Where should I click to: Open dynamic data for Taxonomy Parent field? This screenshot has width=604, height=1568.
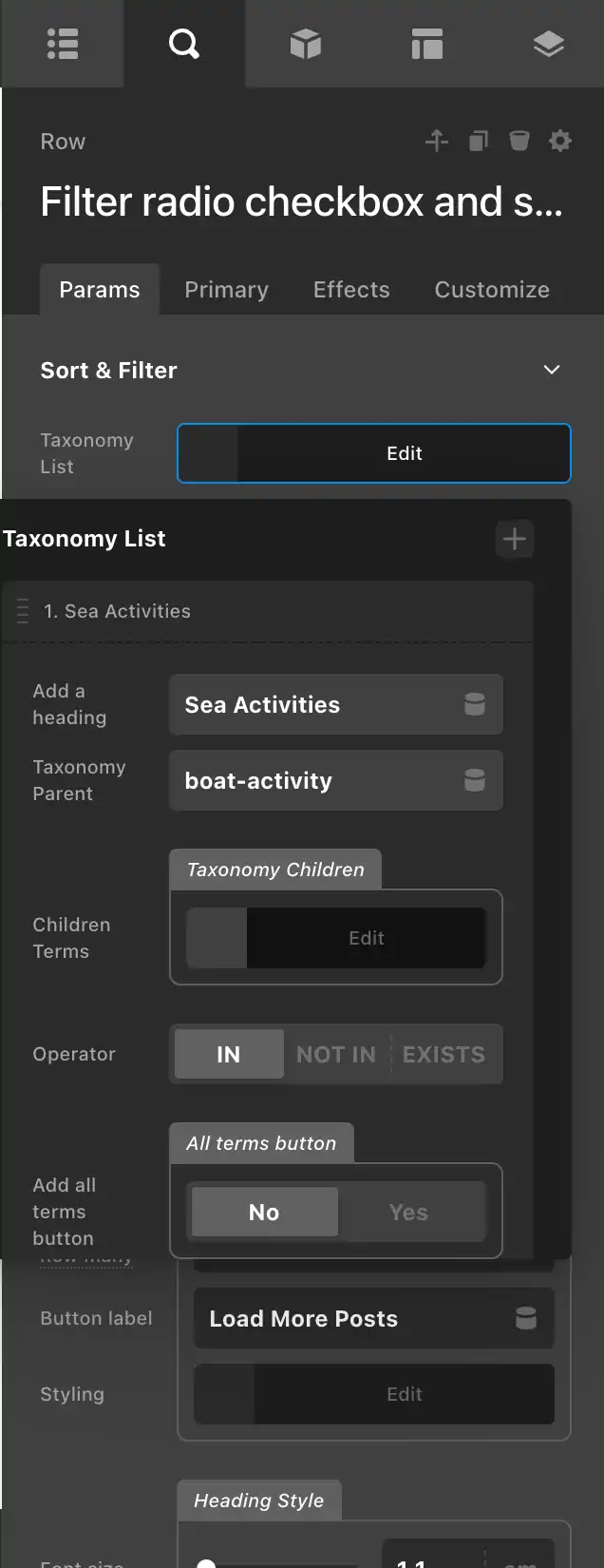click(x=474, y=781)
